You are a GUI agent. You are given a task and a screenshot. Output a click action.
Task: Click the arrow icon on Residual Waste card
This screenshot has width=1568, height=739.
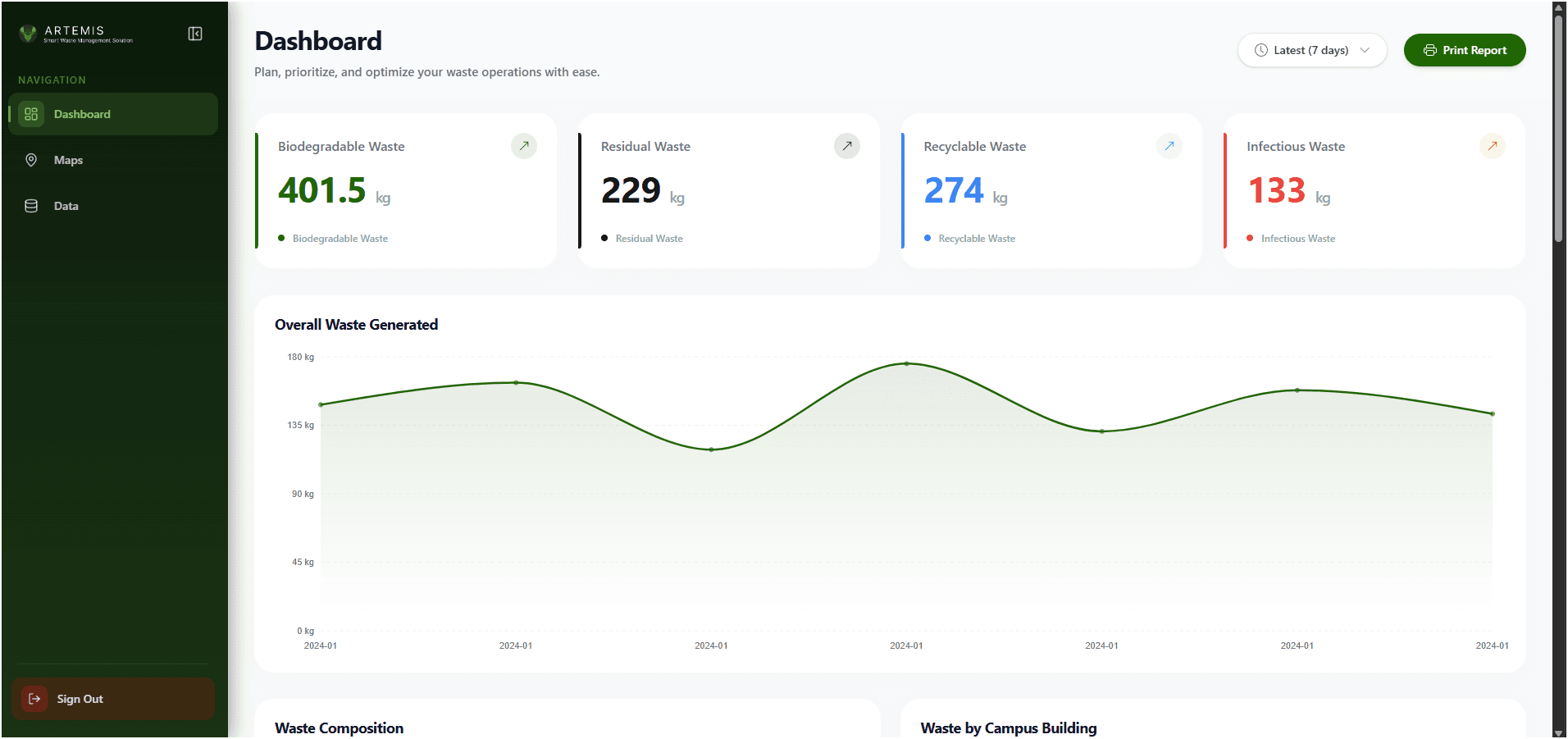pos(846,145)
